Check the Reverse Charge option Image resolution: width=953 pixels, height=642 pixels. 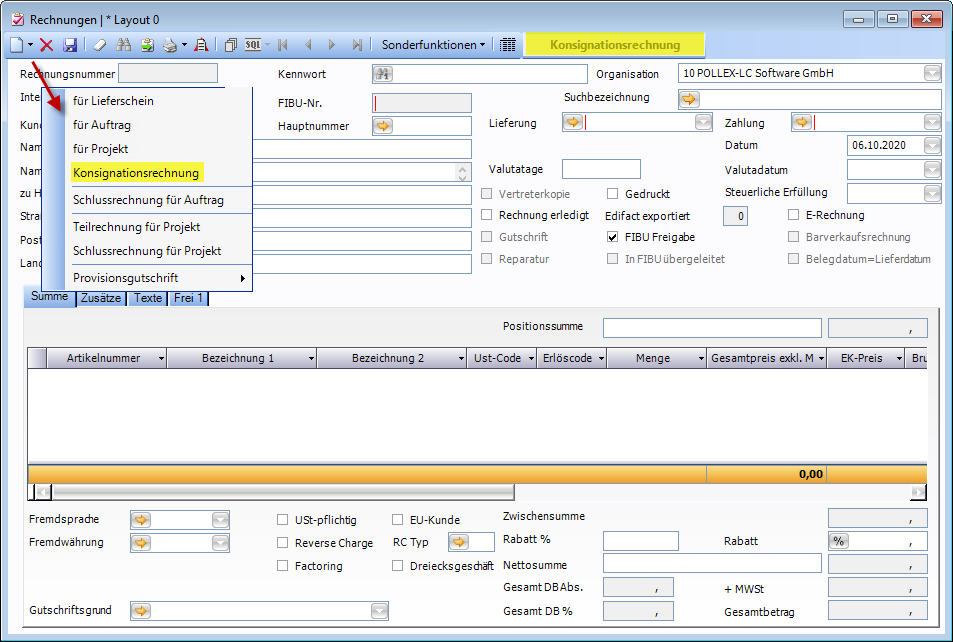tap(284, 543)
